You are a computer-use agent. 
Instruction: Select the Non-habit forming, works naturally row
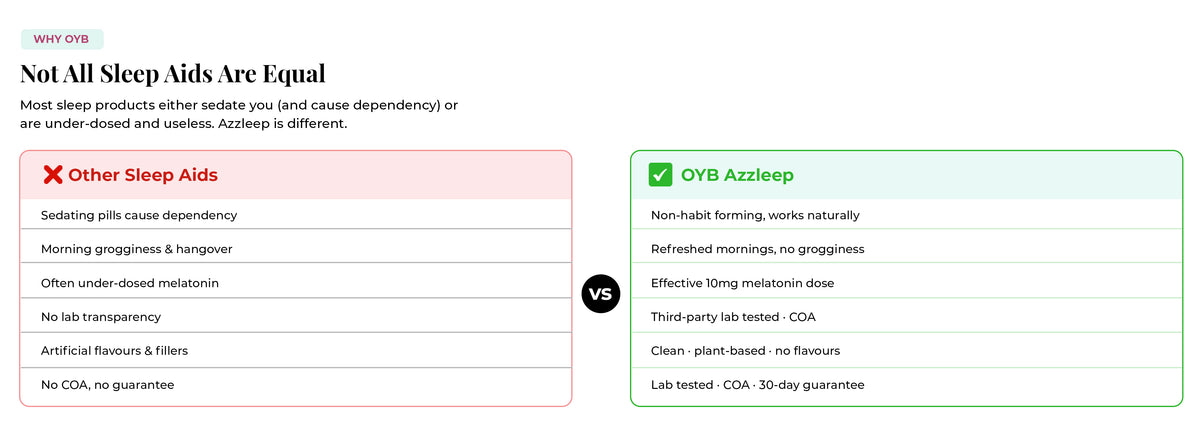(x=906, y=215)
